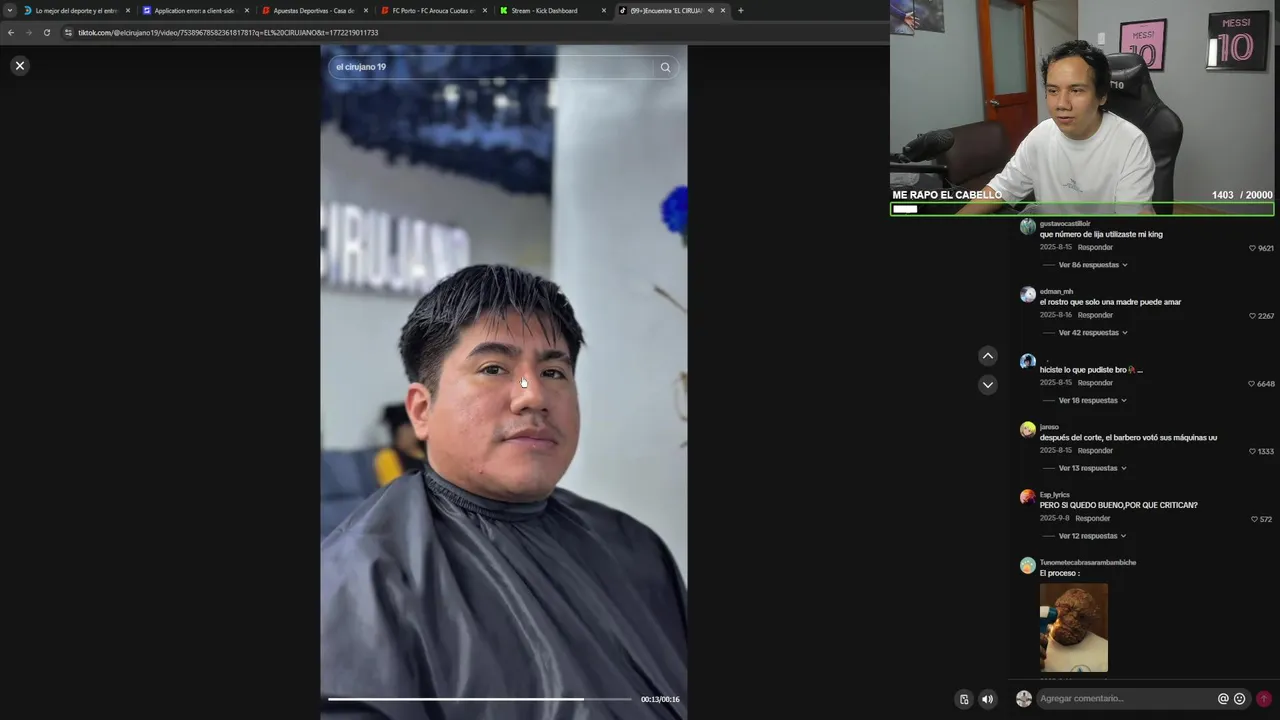Send comment with red arrow button
Viewport: 1280px width, 720px height.
1264,699
